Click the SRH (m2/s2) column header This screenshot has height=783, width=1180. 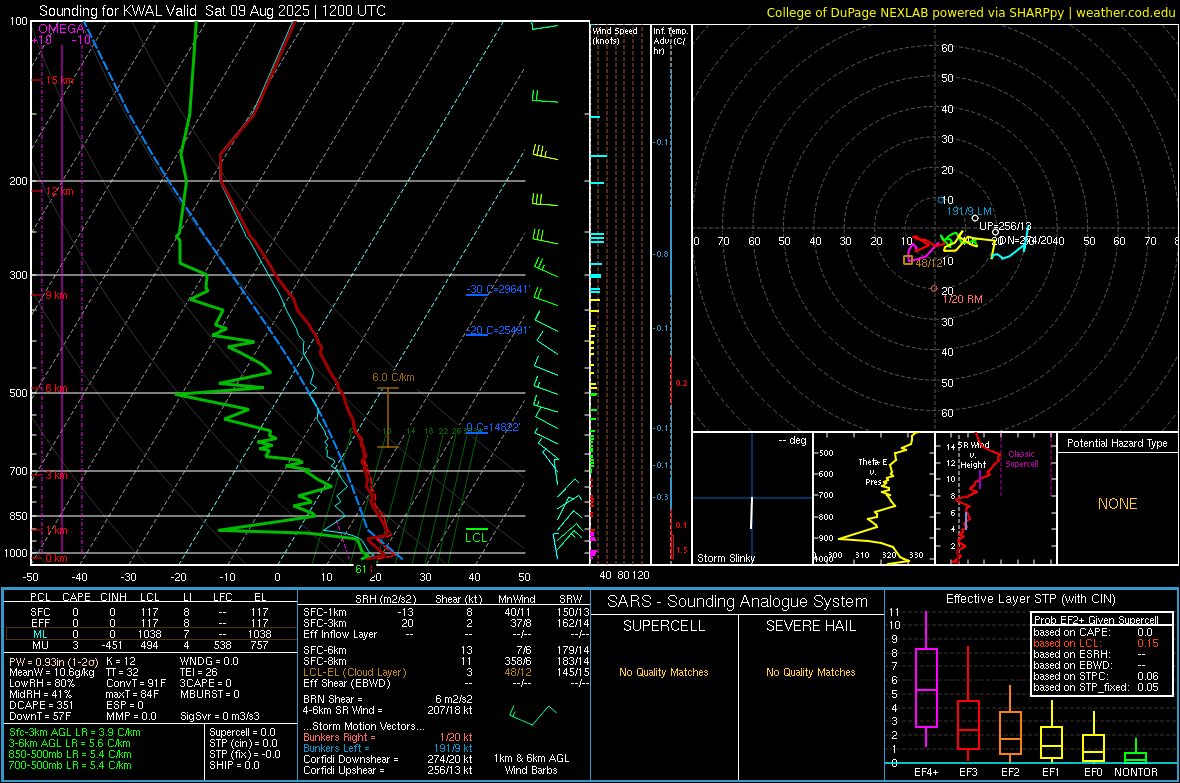coord(385,599)
